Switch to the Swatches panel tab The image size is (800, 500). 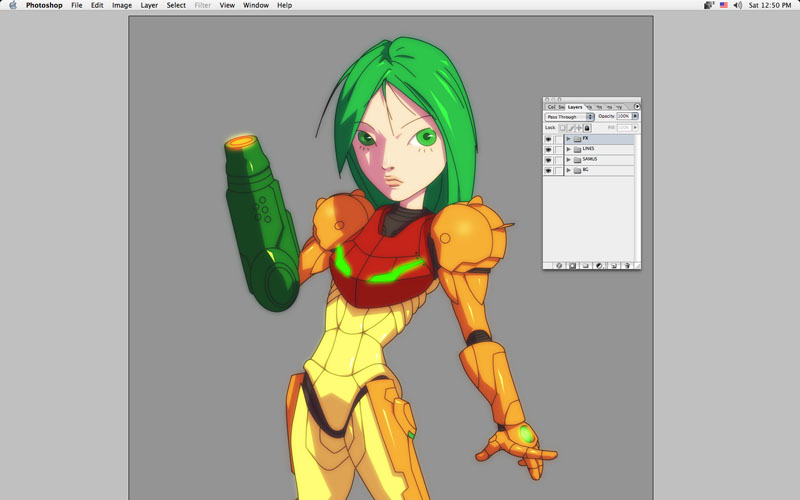561,107
